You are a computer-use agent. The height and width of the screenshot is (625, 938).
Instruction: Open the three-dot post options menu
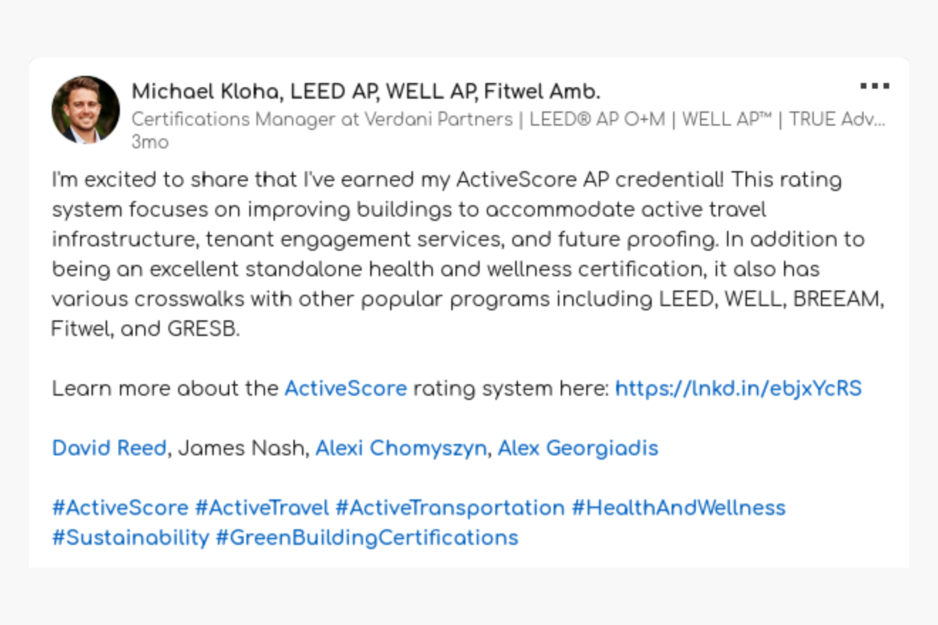click(875, 86)
